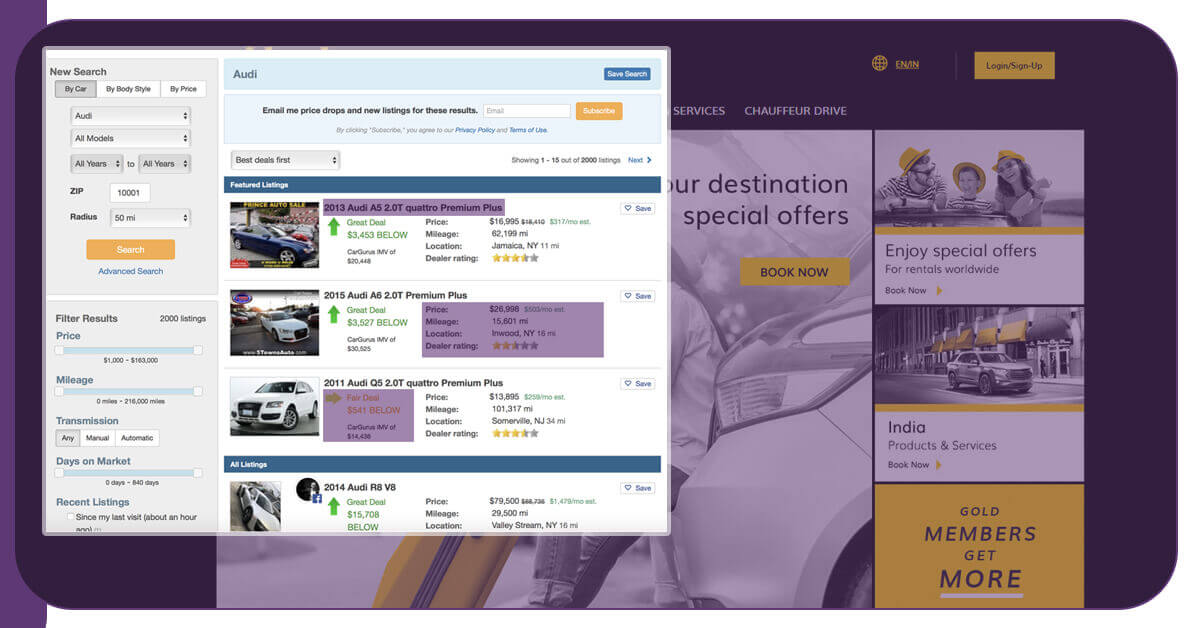1200x628 pixels.
Task: Open the Radius 50 mi dropdown
Action: [150, 217]
